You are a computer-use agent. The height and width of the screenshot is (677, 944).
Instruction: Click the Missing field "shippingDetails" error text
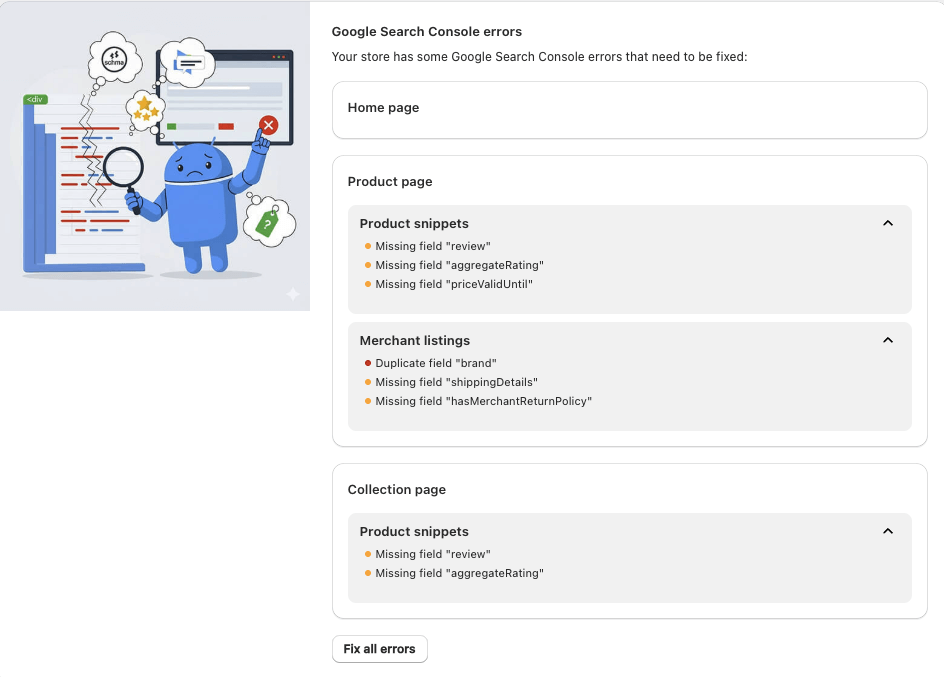(x=456, y=382)
